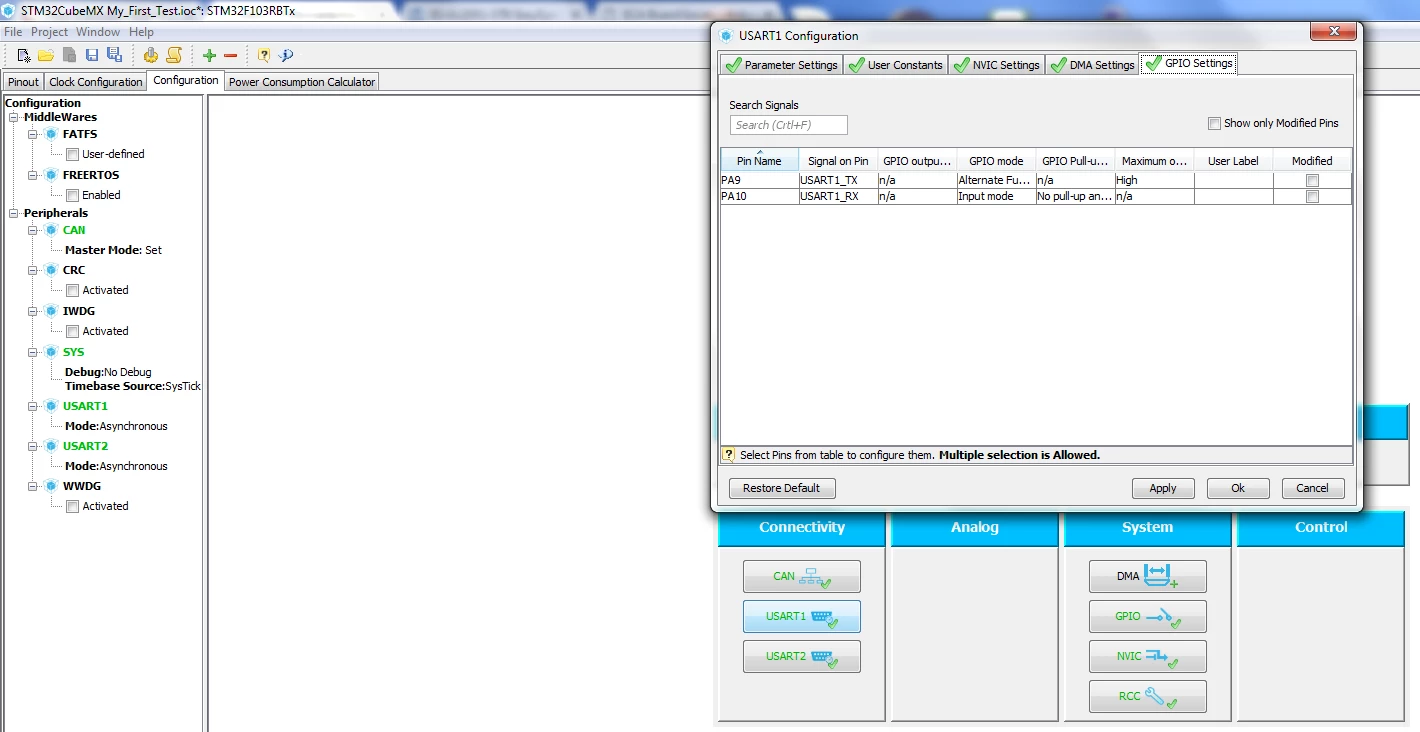Open Help via the question mark icon

point(264,56)
